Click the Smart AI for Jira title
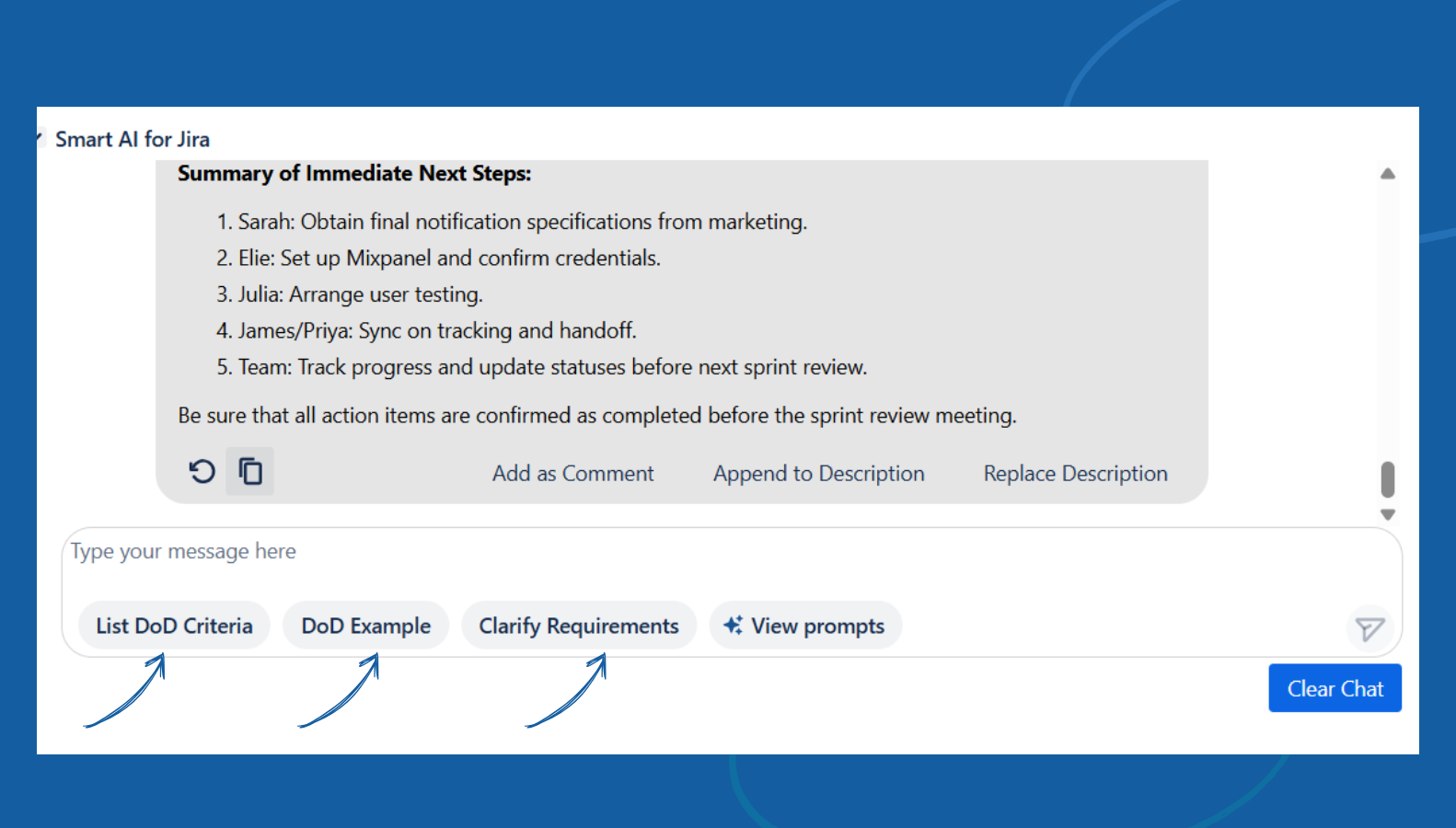The width and height of the screenshot is (1456, 828). pos(133,139)
